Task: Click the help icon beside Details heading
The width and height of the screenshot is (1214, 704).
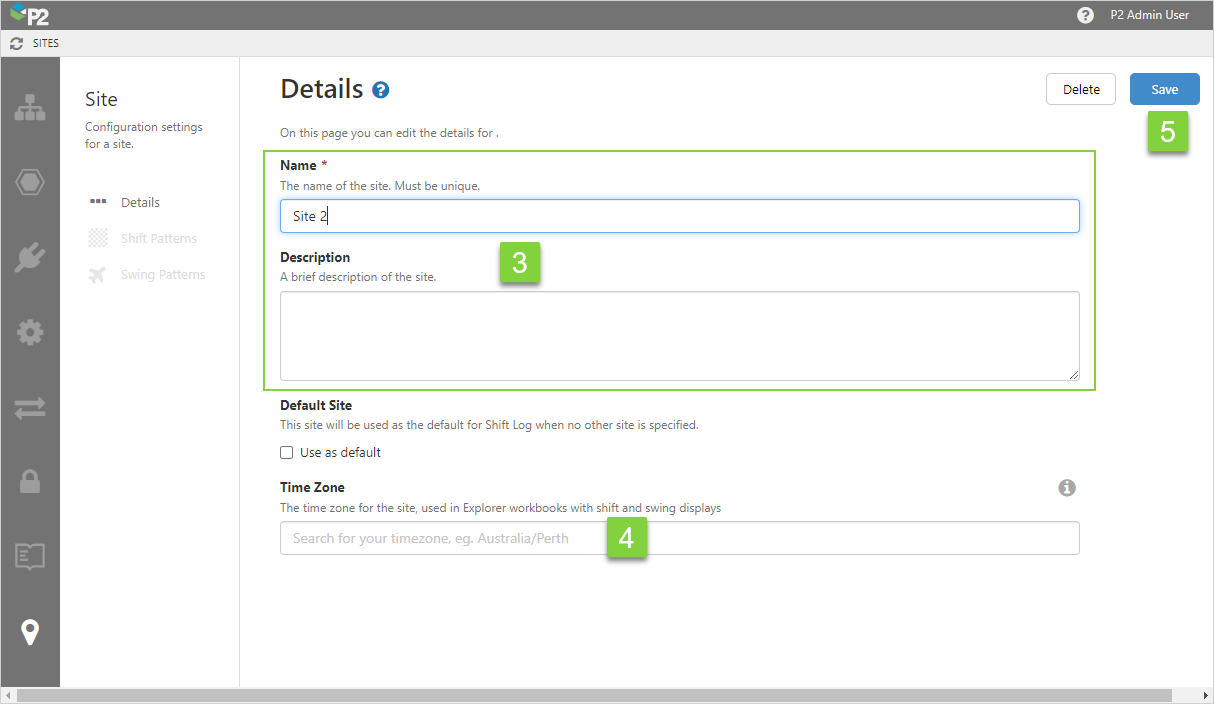Action: click(380, 90)
